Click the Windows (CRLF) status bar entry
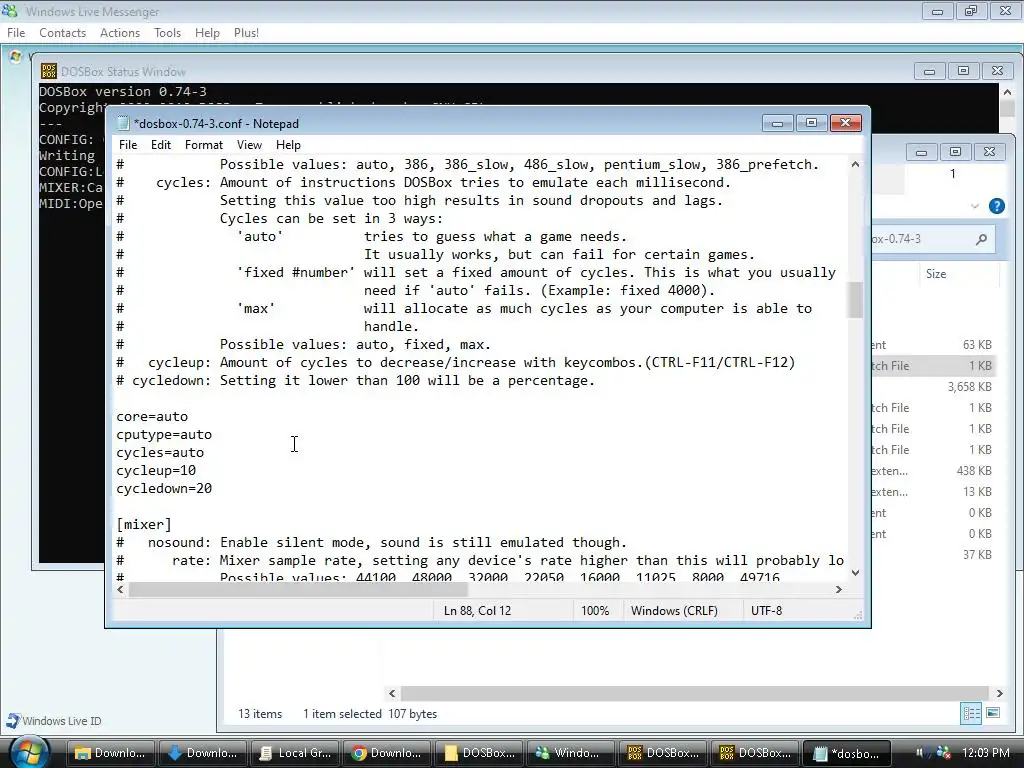This screenshot has width=1024, height=768. (x=674, y=611)
